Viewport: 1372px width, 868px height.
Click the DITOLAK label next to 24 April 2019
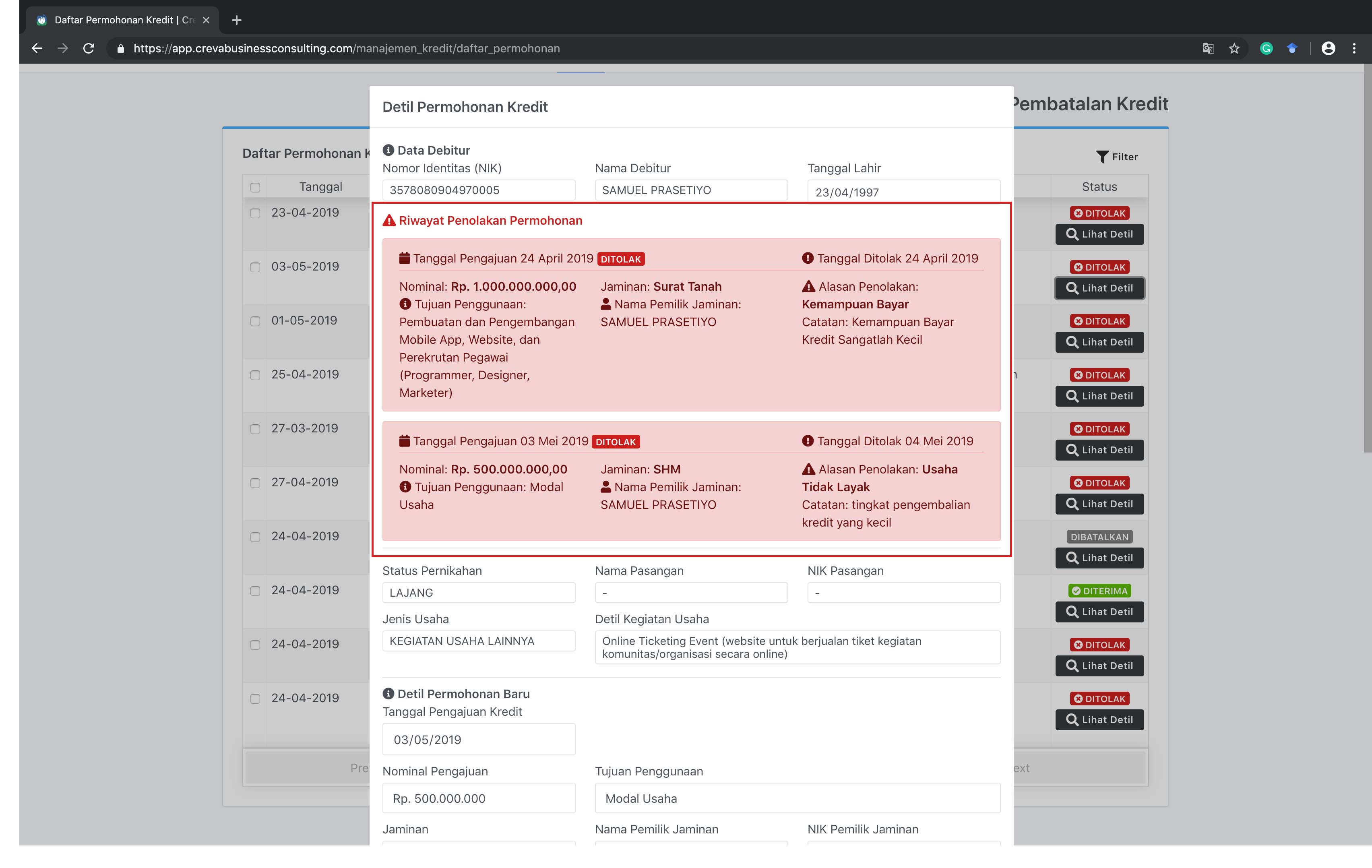(620, 259)
